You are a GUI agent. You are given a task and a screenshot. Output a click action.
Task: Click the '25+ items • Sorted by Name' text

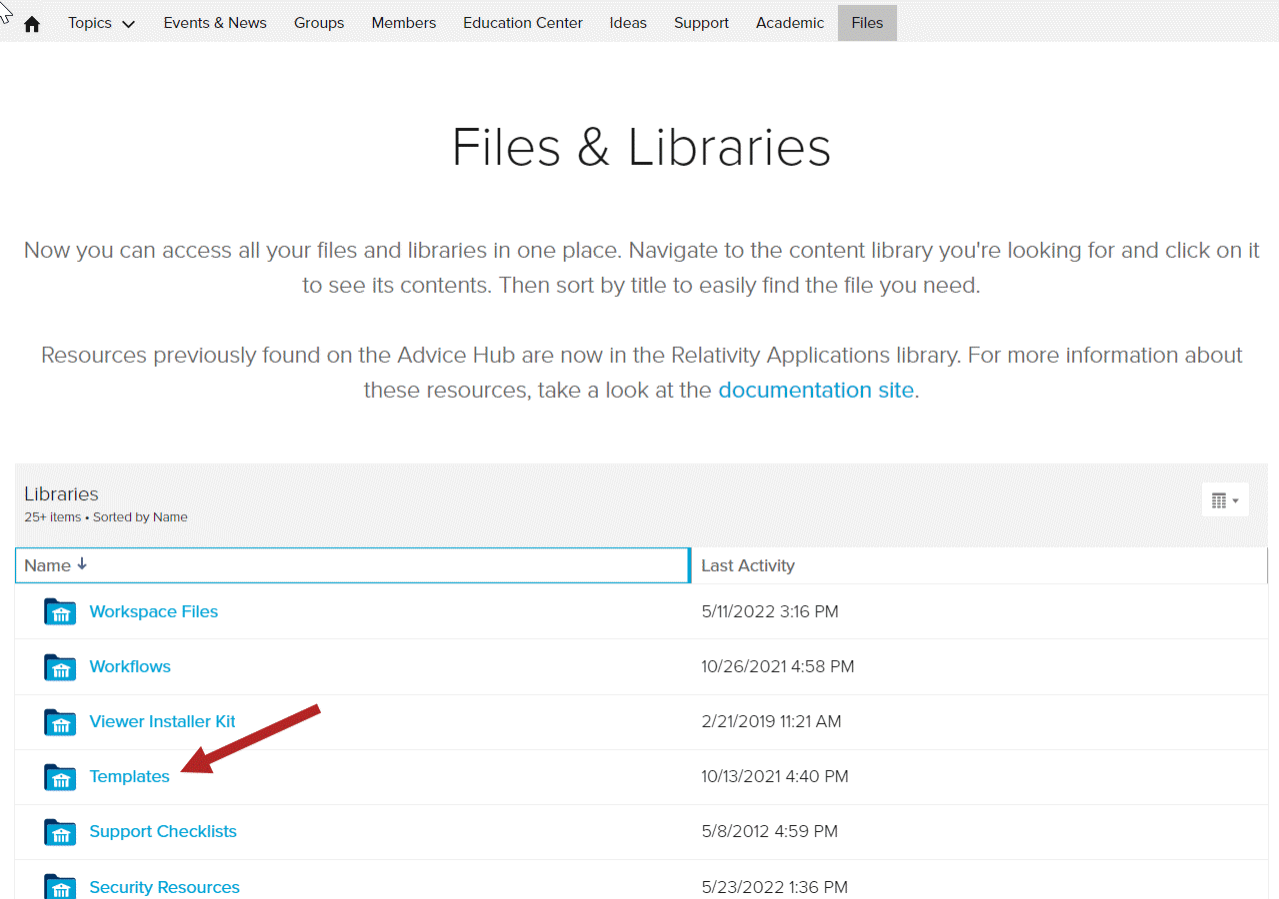tap(106, 517)
